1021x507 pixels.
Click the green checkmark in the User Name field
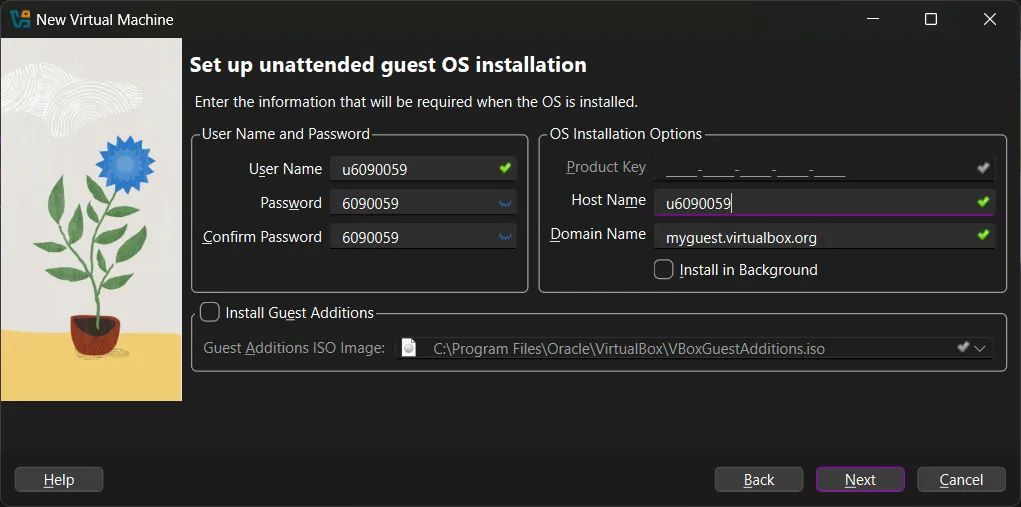tap(505, 168)
